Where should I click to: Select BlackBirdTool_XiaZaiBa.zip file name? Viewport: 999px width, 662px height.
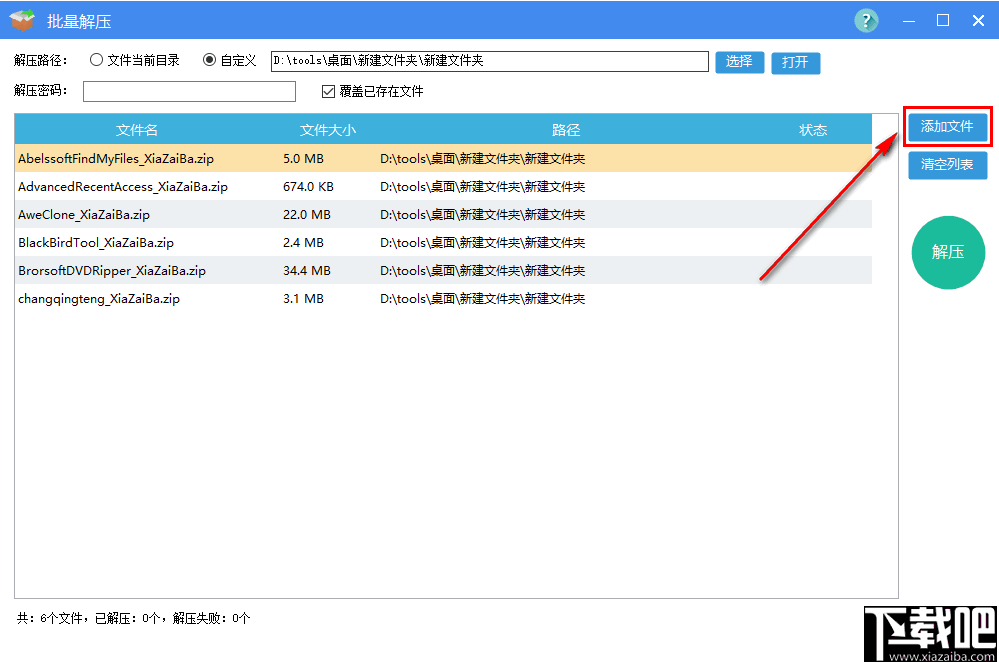pos(96,243)
